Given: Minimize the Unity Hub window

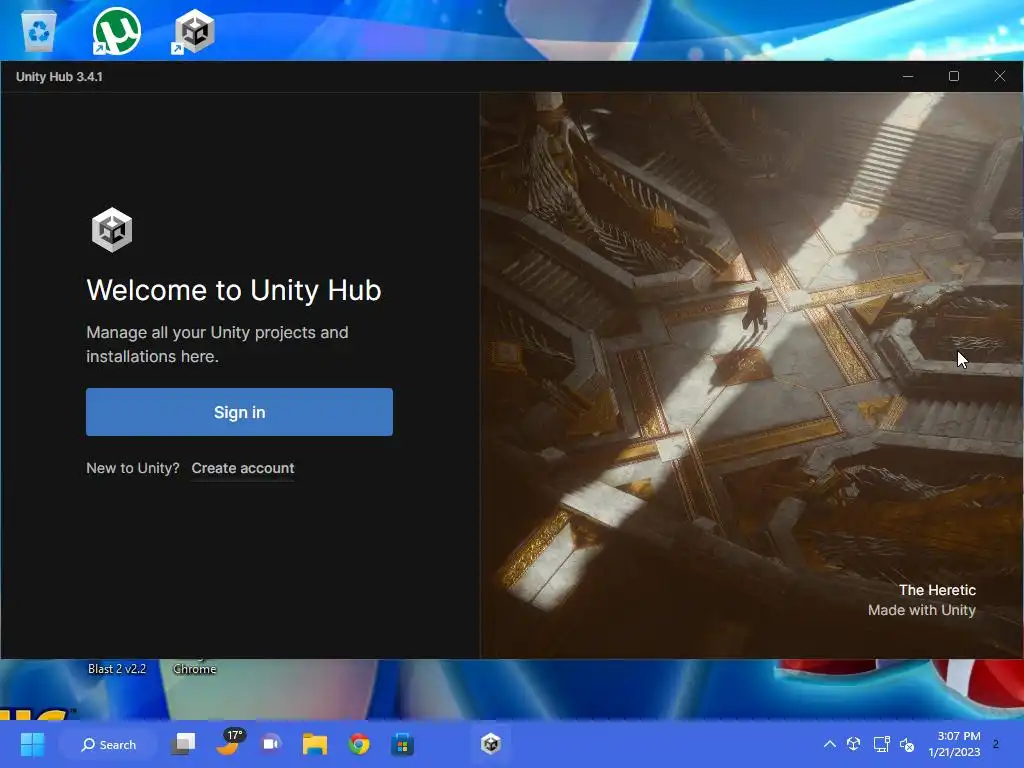Looking at the screenshot, I should click(x=908, y=76).
